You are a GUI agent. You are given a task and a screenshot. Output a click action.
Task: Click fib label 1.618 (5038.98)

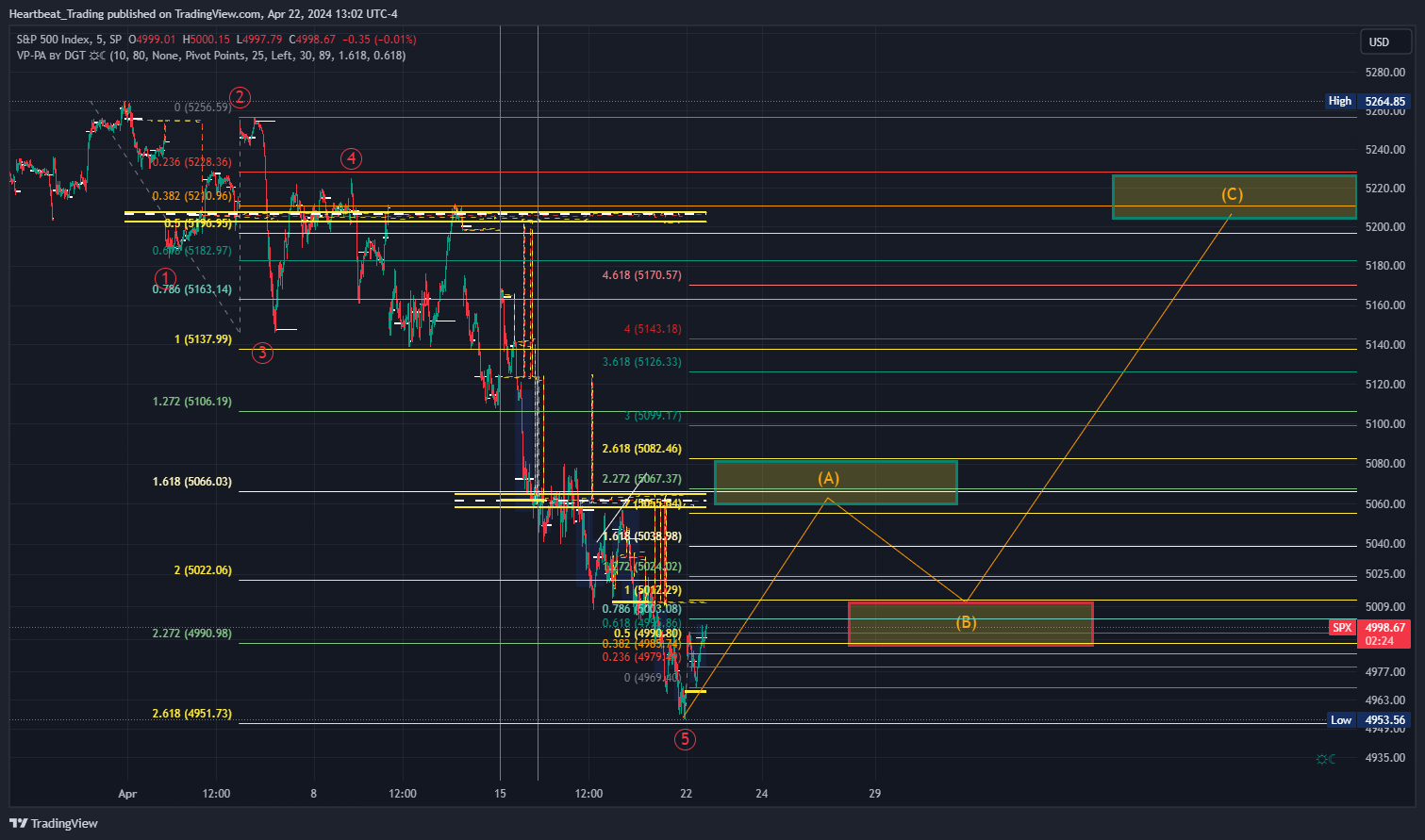click(642, 536)
